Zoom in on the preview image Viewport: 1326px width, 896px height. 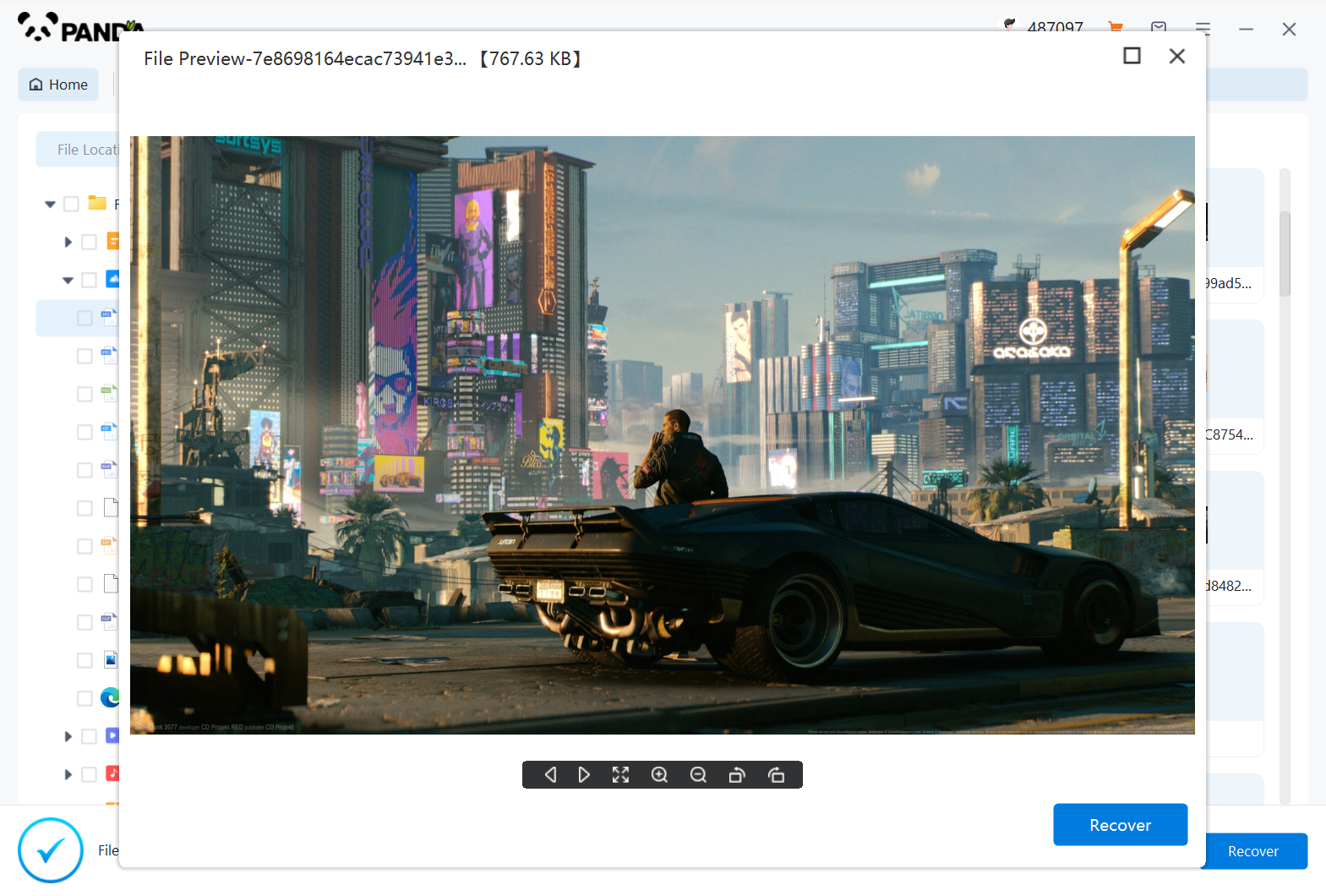[x=659, y=774]
